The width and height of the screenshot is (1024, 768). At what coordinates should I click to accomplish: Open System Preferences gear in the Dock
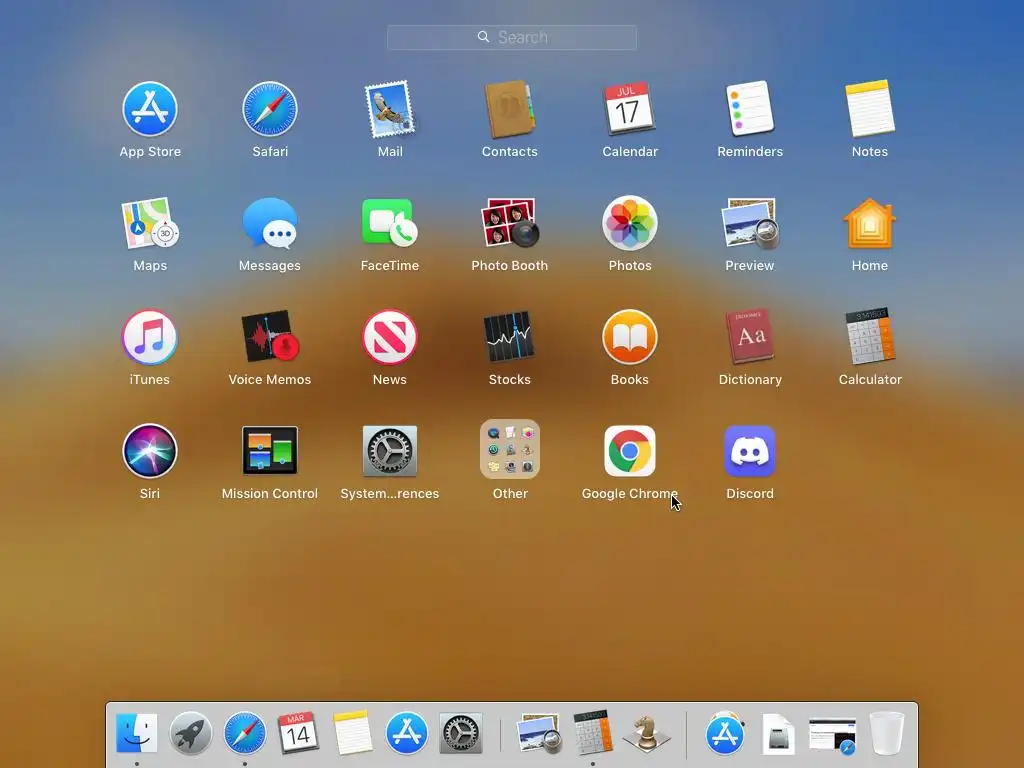(x=460, y=733)
